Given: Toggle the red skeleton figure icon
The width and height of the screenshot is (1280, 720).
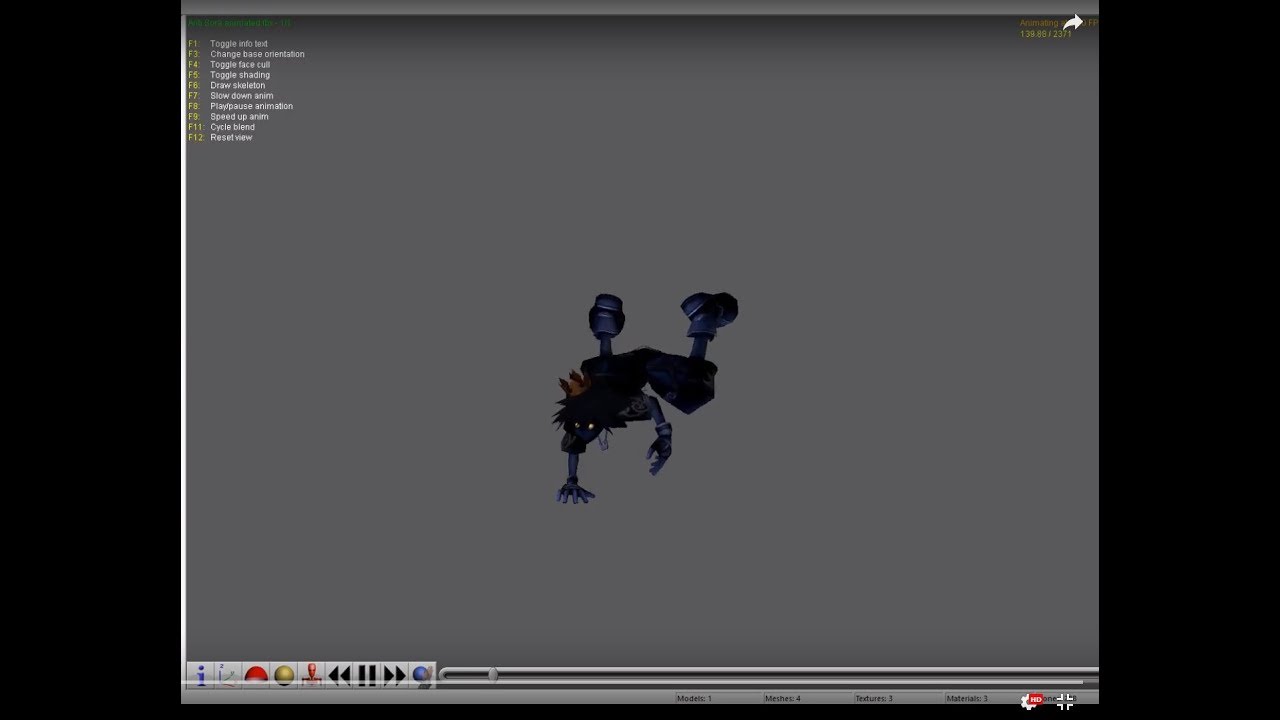Looking at the screenshot, I should click(312, 675).
